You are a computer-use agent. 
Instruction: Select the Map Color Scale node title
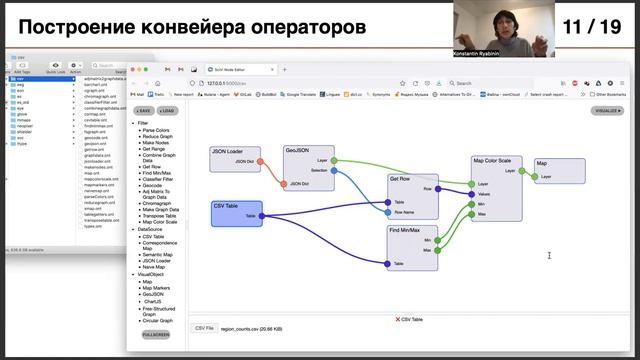(x=492, y=161)
